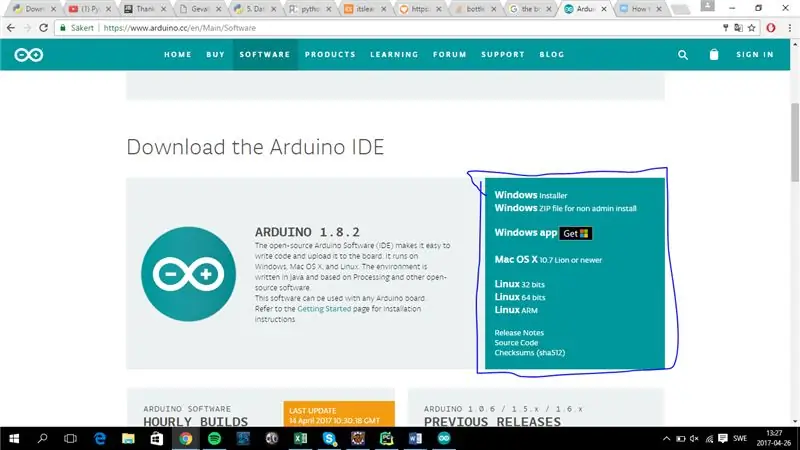Open the FORUM nav item
The image size is (800, 450).
(x=449, y=55)
